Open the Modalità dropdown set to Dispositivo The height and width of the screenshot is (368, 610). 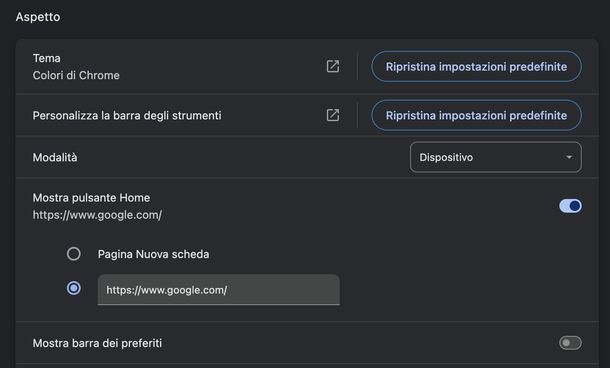point(496,157)
